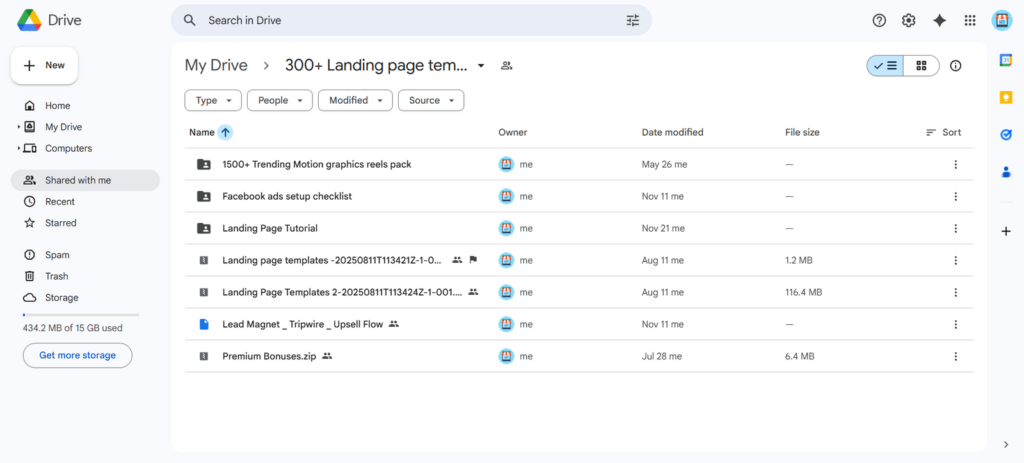Click the New button

[44, 65]
